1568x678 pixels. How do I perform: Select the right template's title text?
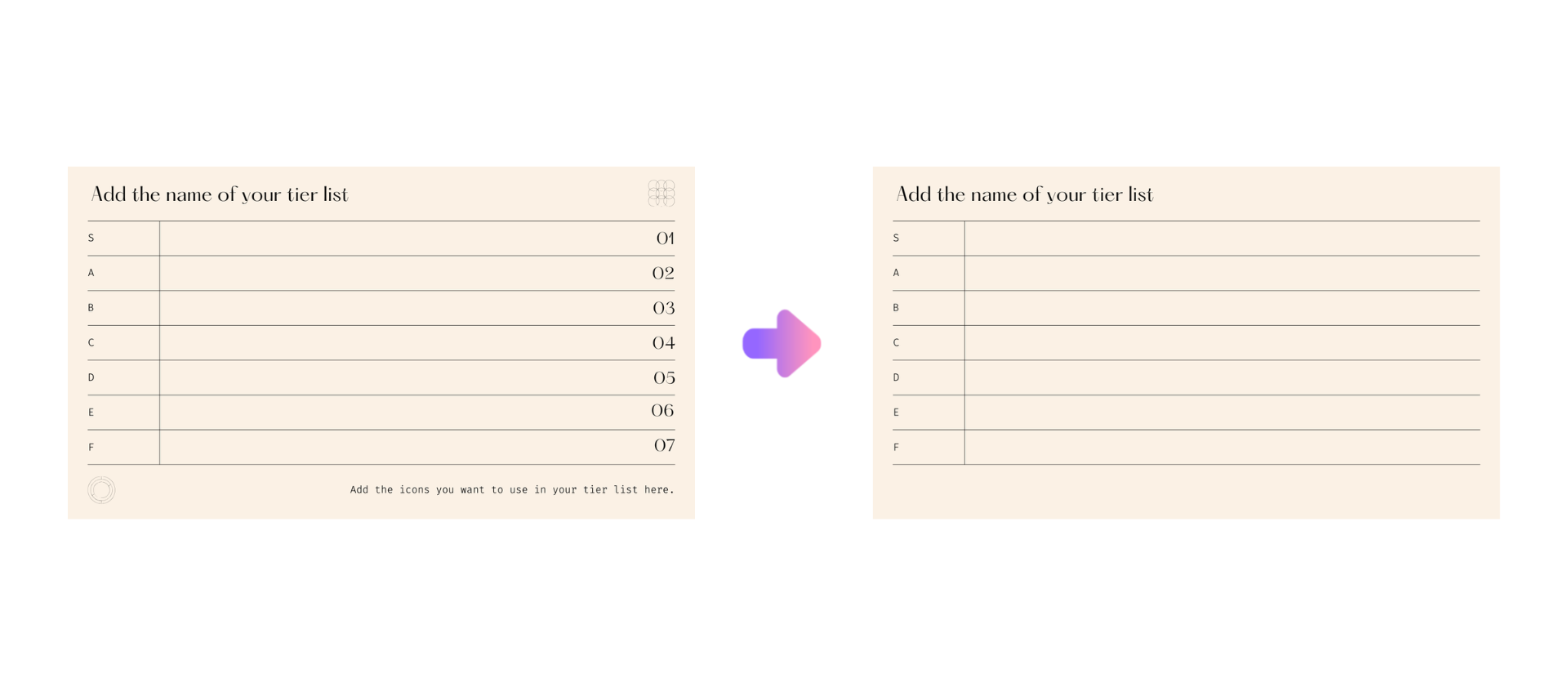click(x=1024, y=194)
